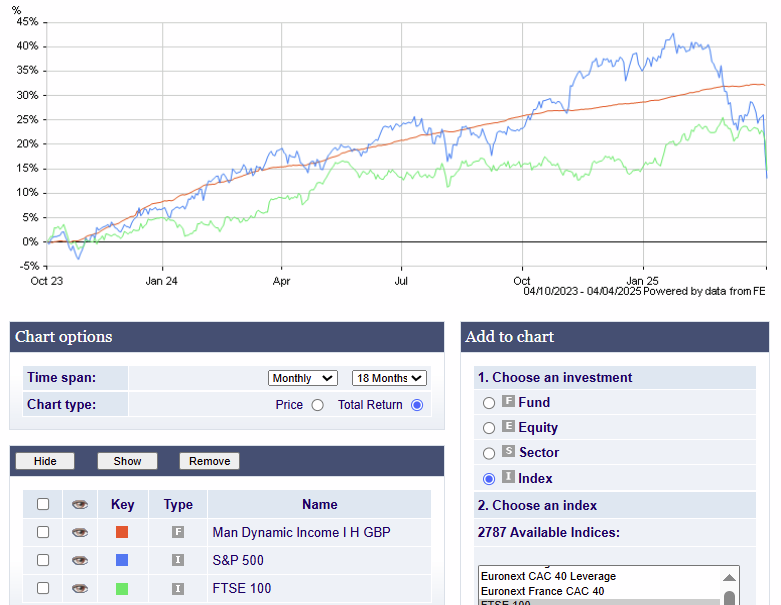Click the S icon next to Sector
Screen dimensions: 781x605
pyautogui.click(x=508, y=453)
